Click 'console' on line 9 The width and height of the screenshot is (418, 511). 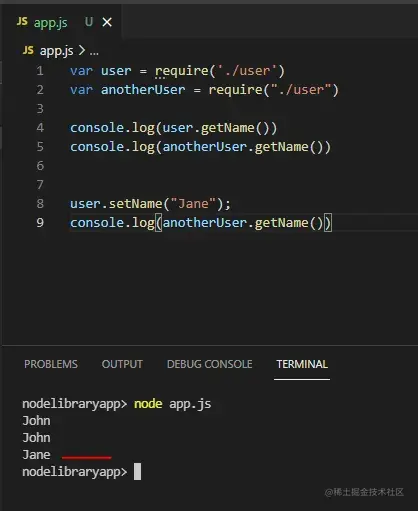tap(97, 223)
